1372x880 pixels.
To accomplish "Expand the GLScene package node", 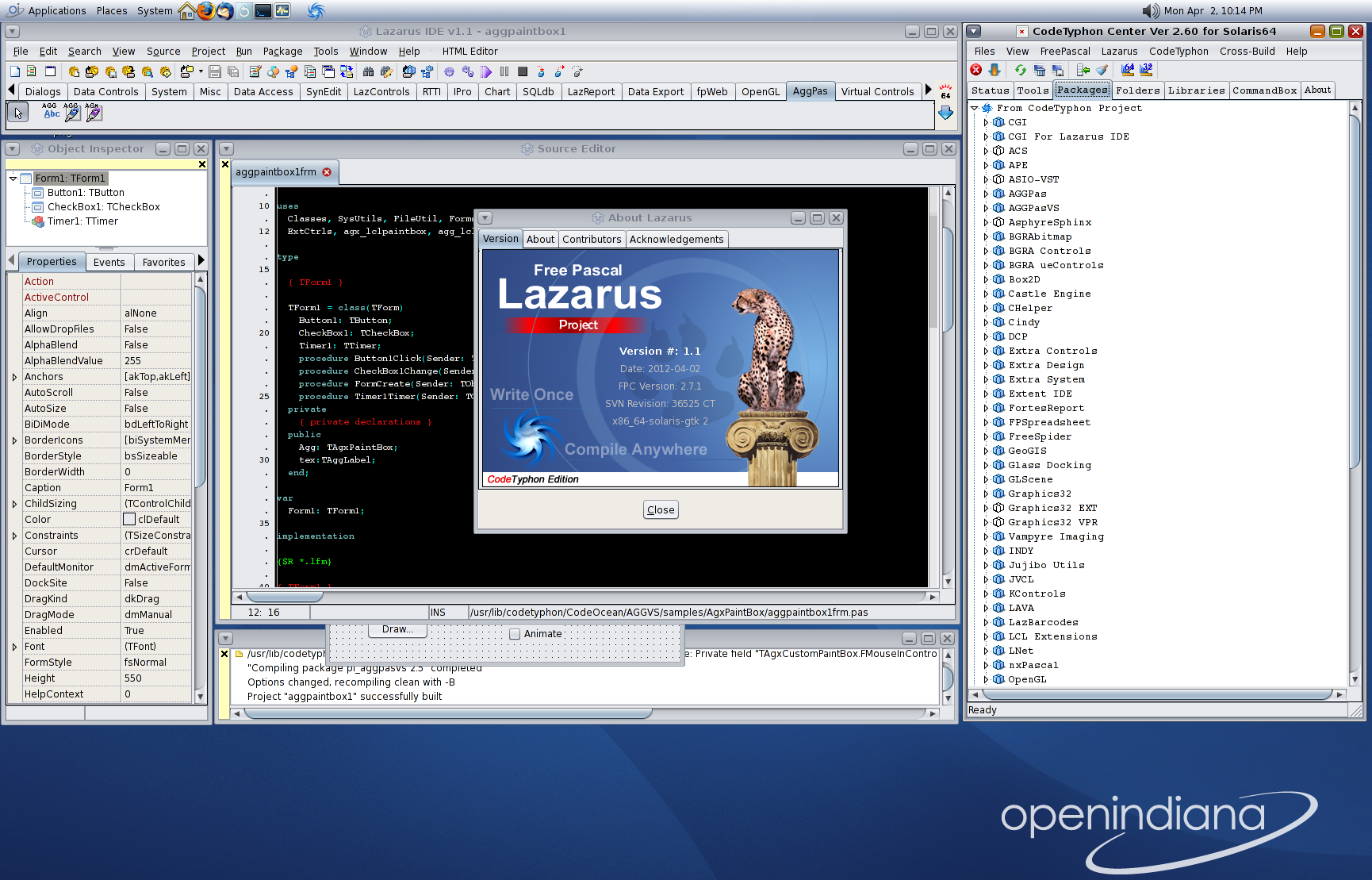I will coord(986,479).
